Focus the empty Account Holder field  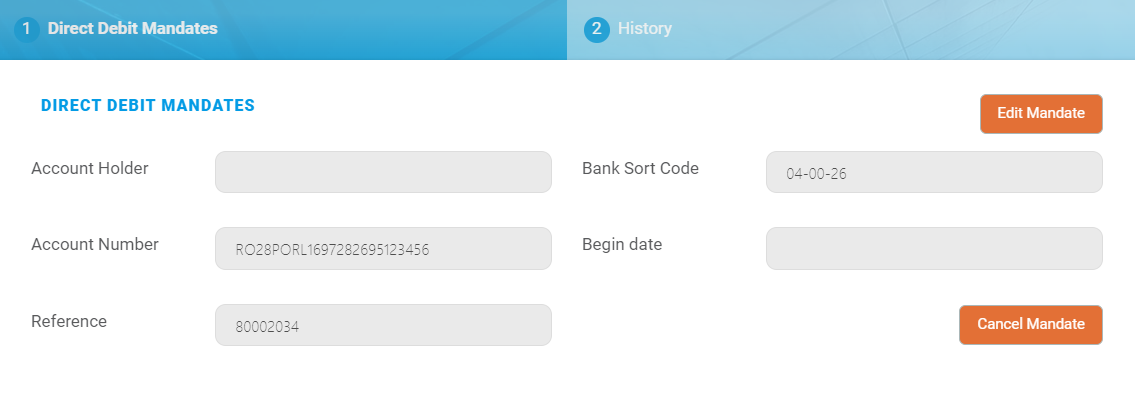coord(383,172)
